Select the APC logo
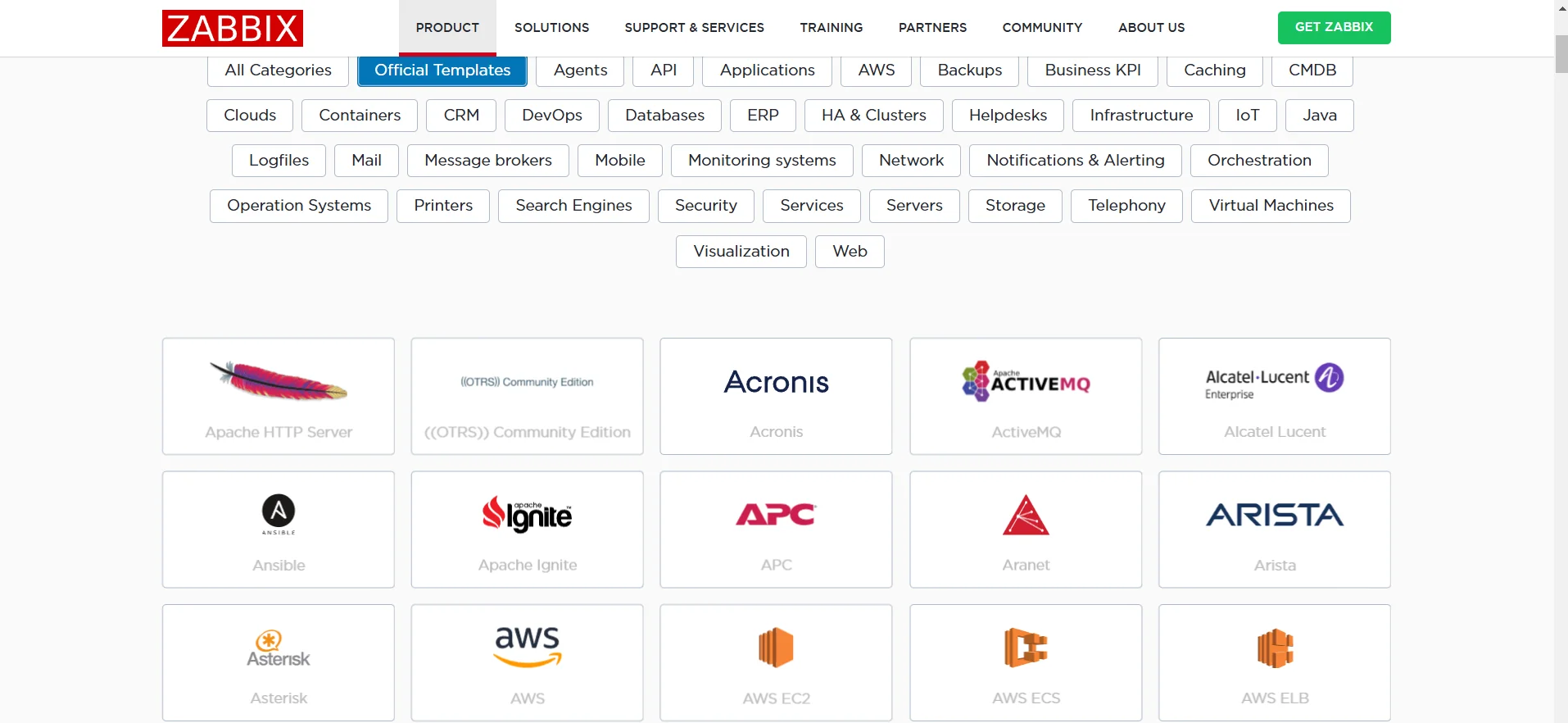The image size is (1568, 723). (x=776, y=514)
